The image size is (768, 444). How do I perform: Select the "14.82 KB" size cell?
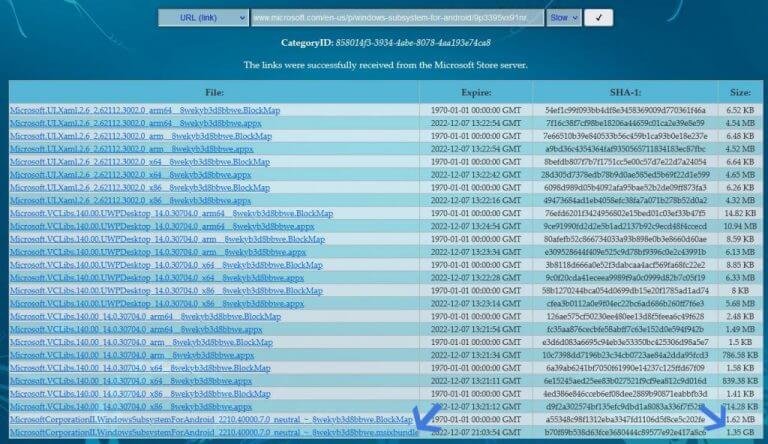(x=740, y=213)
